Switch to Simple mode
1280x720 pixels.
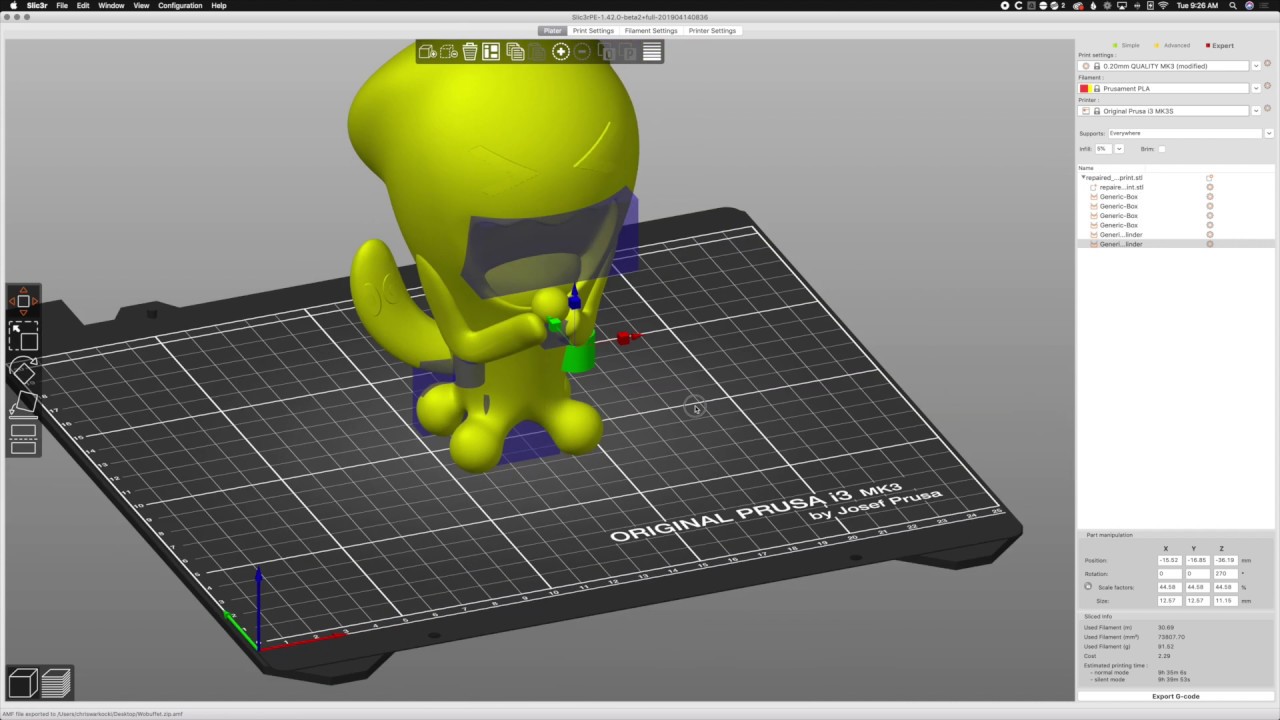point(1127,45)
